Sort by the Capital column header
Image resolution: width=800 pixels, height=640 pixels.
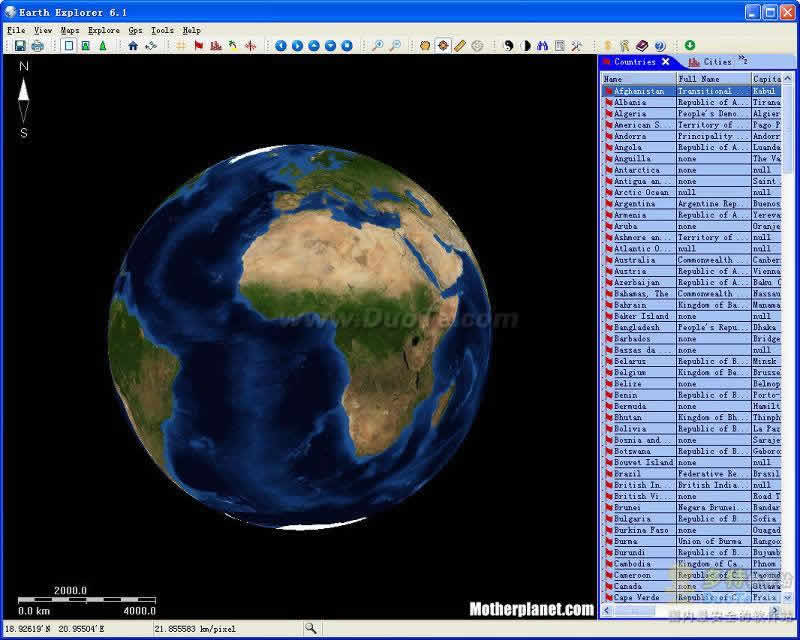pyautogui.click(x=766, y=79)
